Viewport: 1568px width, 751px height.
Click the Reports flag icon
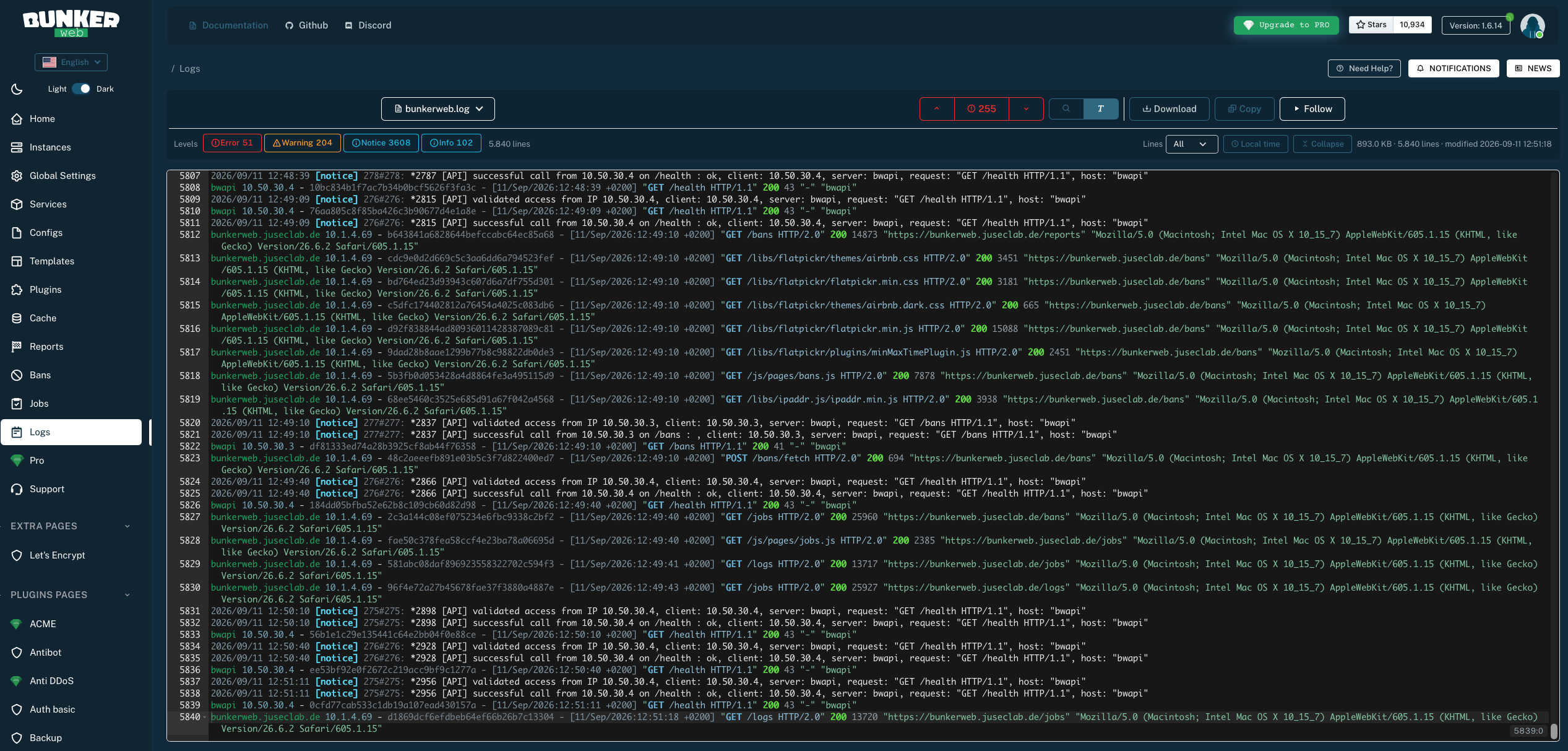[x=17, y=347]
